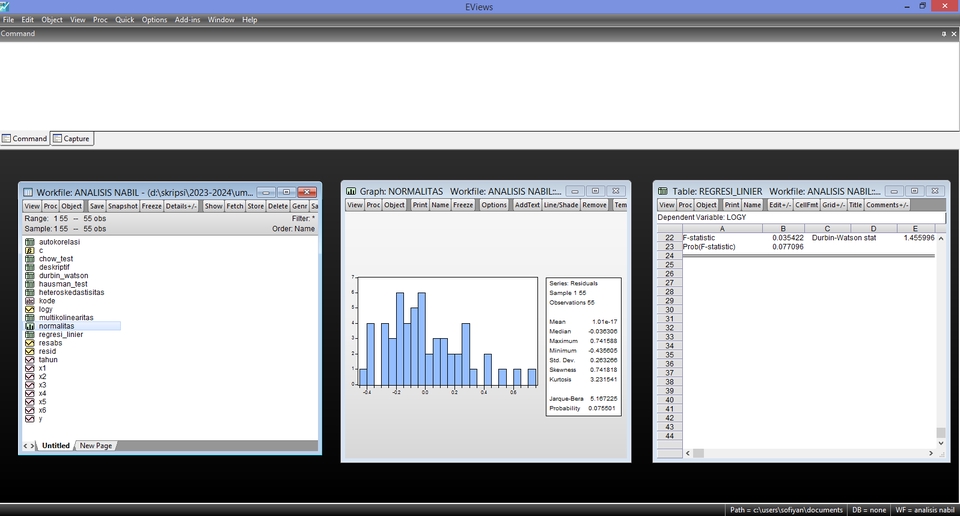Select the hausman_test table icon
The width and height of the screenshot is (960, 516).
point(29,284)
